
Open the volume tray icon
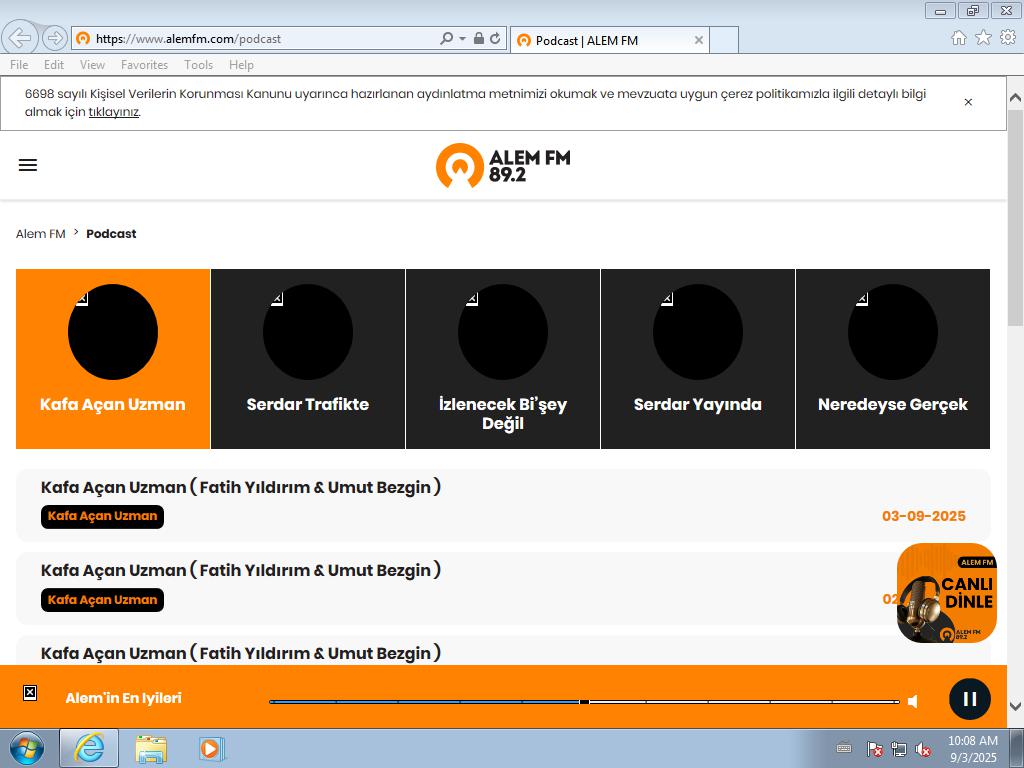click(x=923, y=749)
